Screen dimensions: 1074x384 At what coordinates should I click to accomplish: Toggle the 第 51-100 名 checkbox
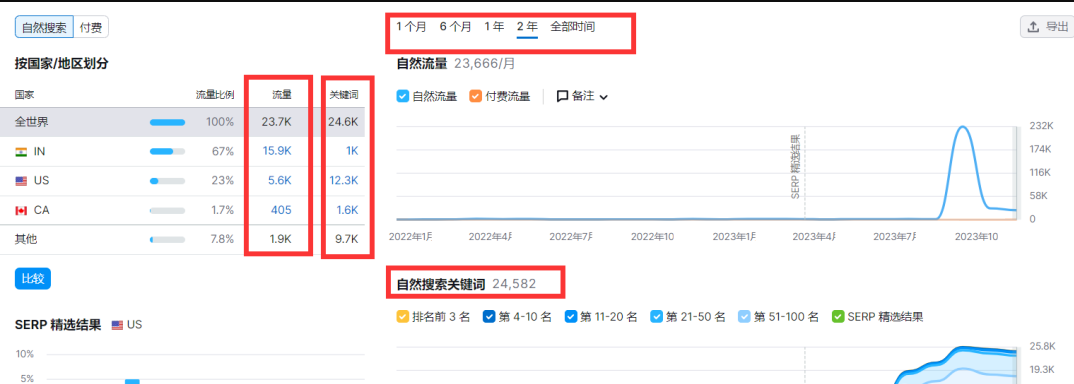(x=745, y=317)
